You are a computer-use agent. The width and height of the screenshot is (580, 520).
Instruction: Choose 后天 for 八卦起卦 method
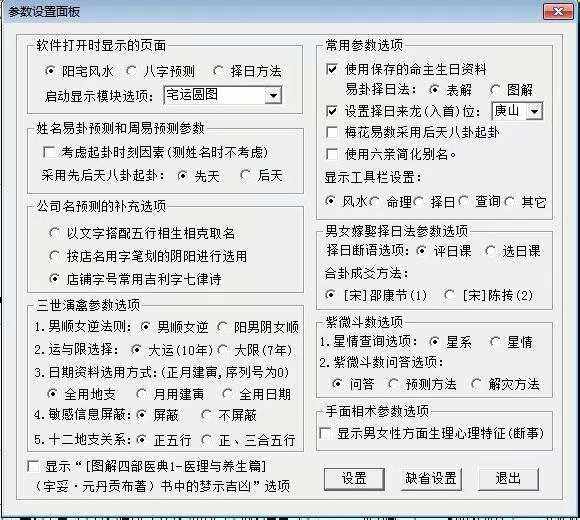pyautogui.click(x=245, y=175)
